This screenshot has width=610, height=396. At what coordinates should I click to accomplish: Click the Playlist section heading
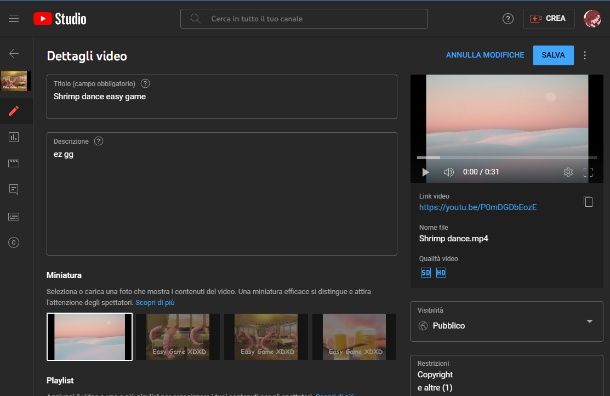click(60, 380)
